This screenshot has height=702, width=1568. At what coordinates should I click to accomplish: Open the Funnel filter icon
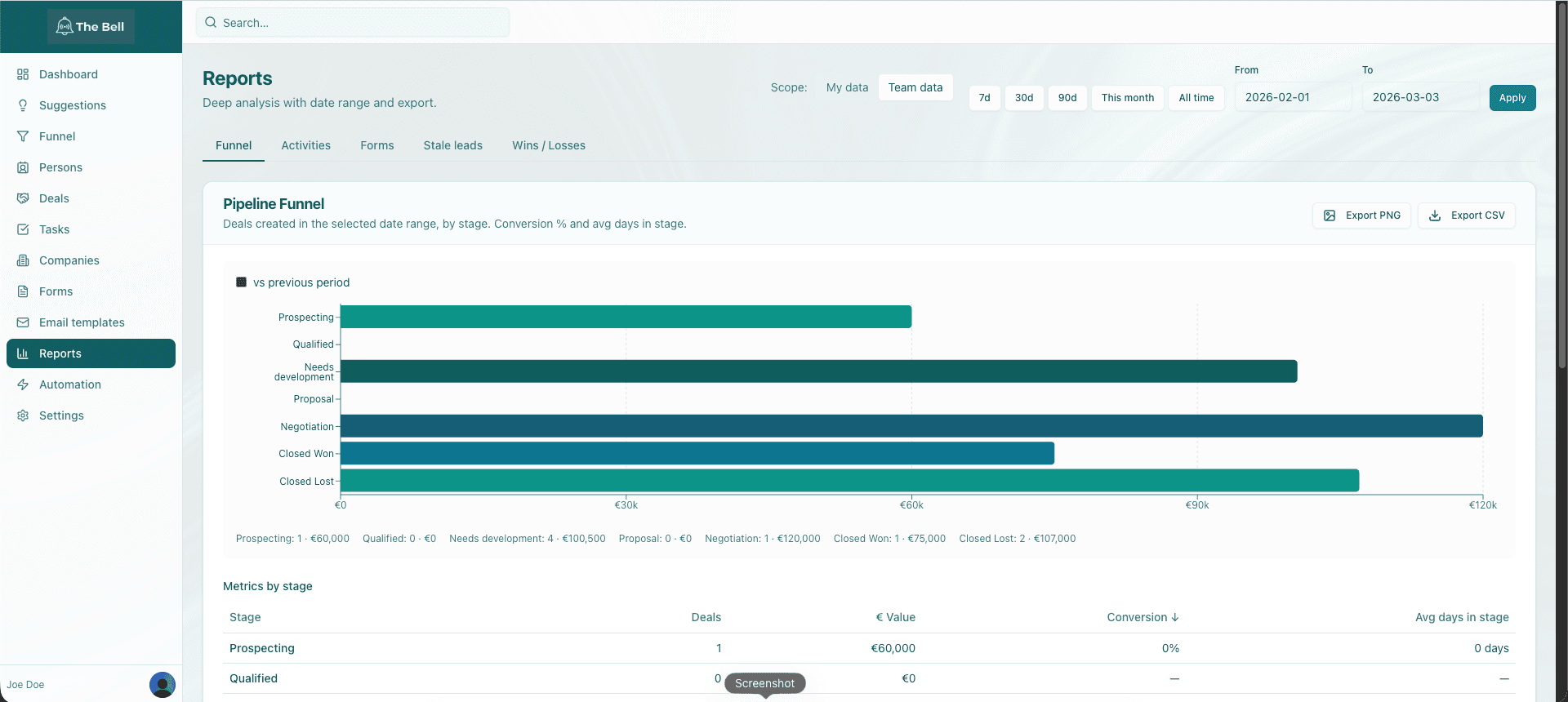click(x=23, y=136)
